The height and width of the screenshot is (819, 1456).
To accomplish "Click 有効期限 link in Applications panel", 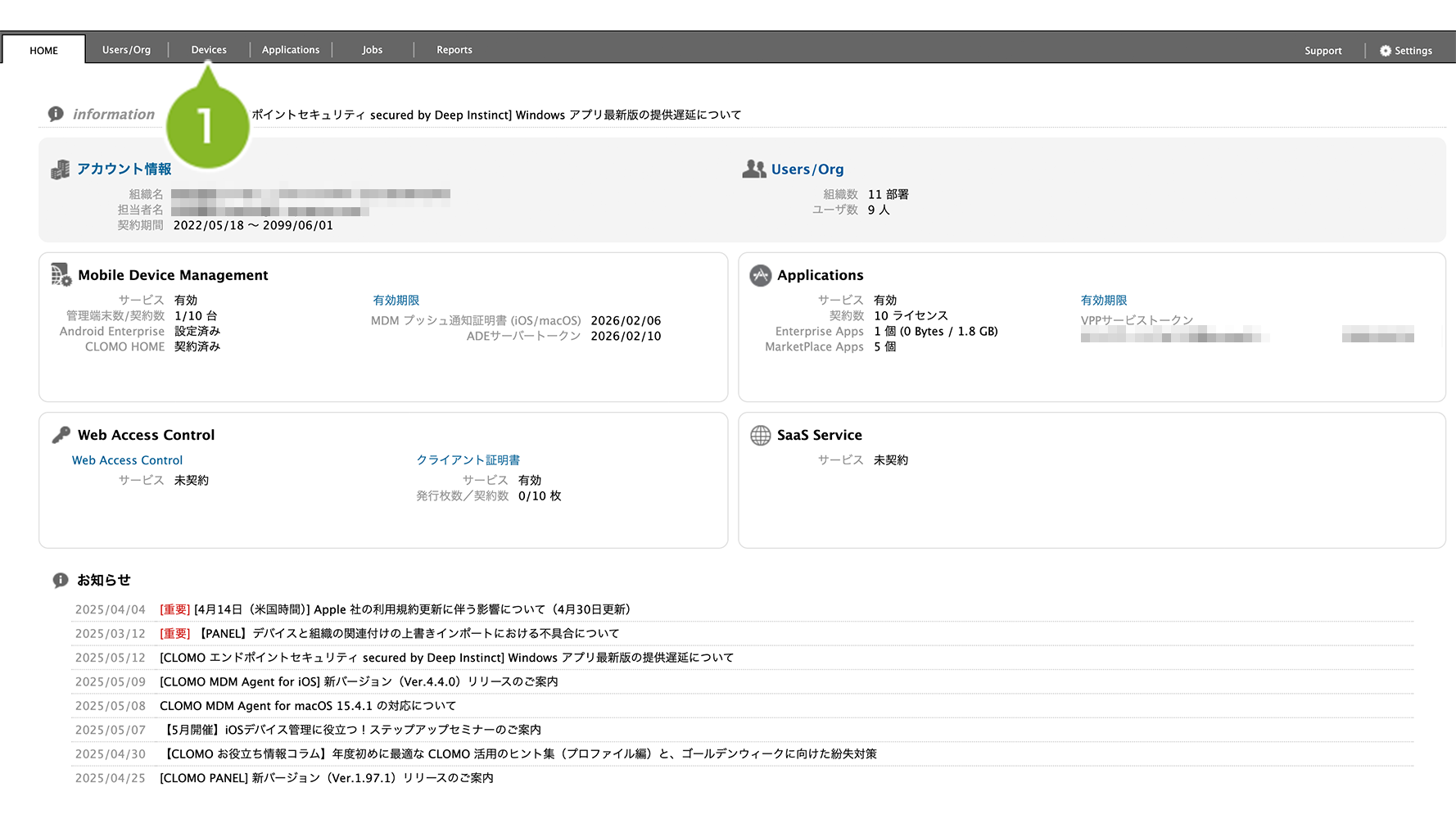I will (x=1104, y=301).
